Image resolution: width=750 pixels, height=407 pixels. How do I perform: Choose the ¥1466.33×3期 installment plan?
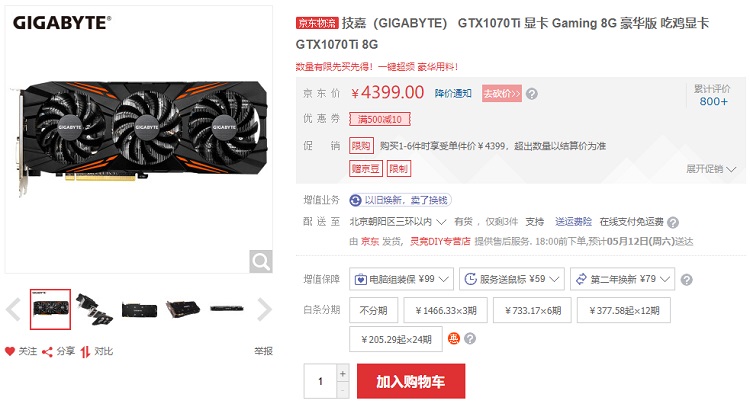[446, 311]
